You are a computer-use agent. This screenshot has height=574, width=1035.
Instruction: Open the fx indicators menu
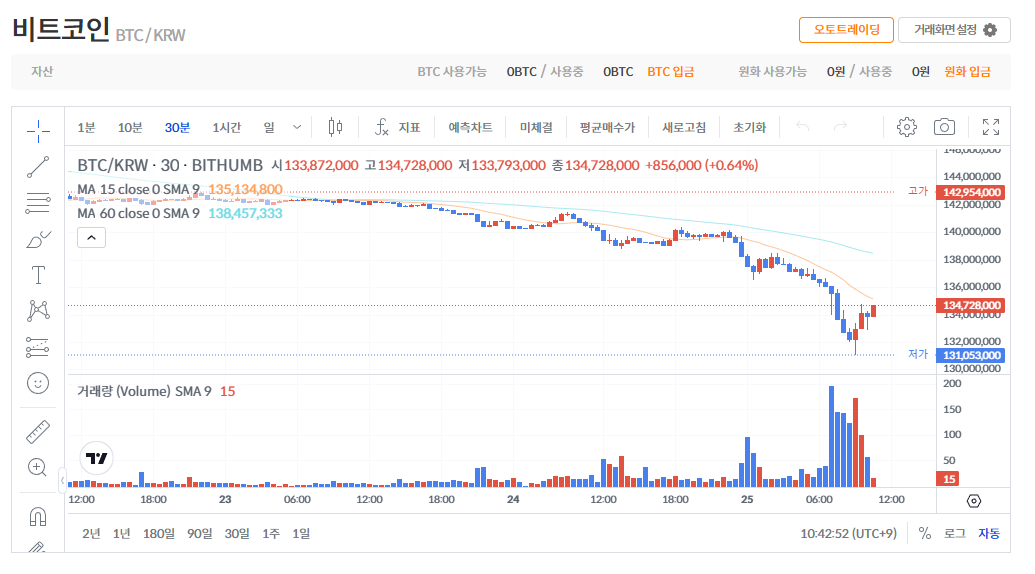[x=382, y=127]
